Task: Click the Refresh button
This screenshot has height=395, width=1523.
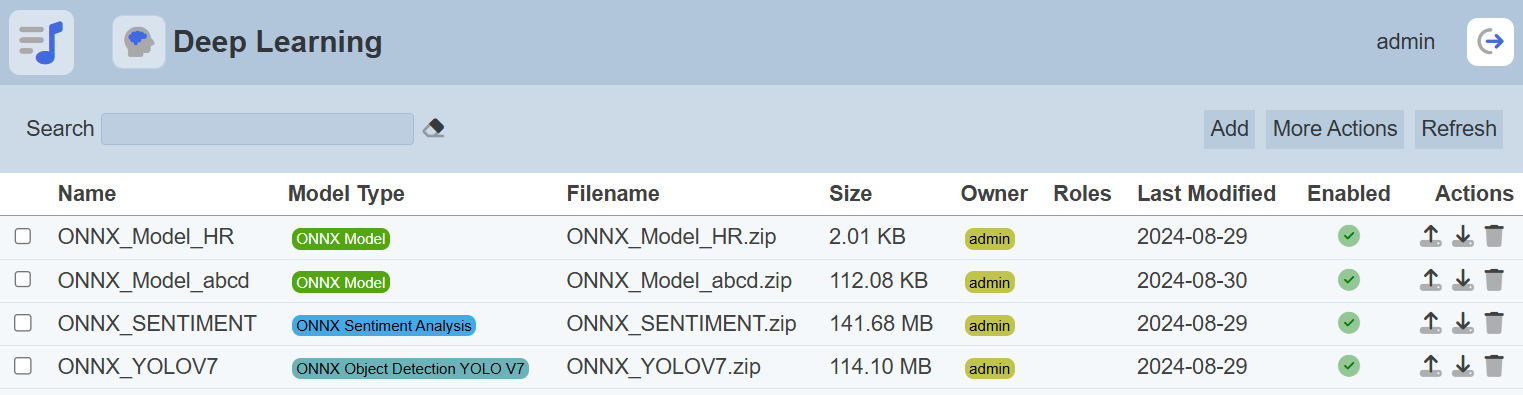Action: pos(1459,129)
